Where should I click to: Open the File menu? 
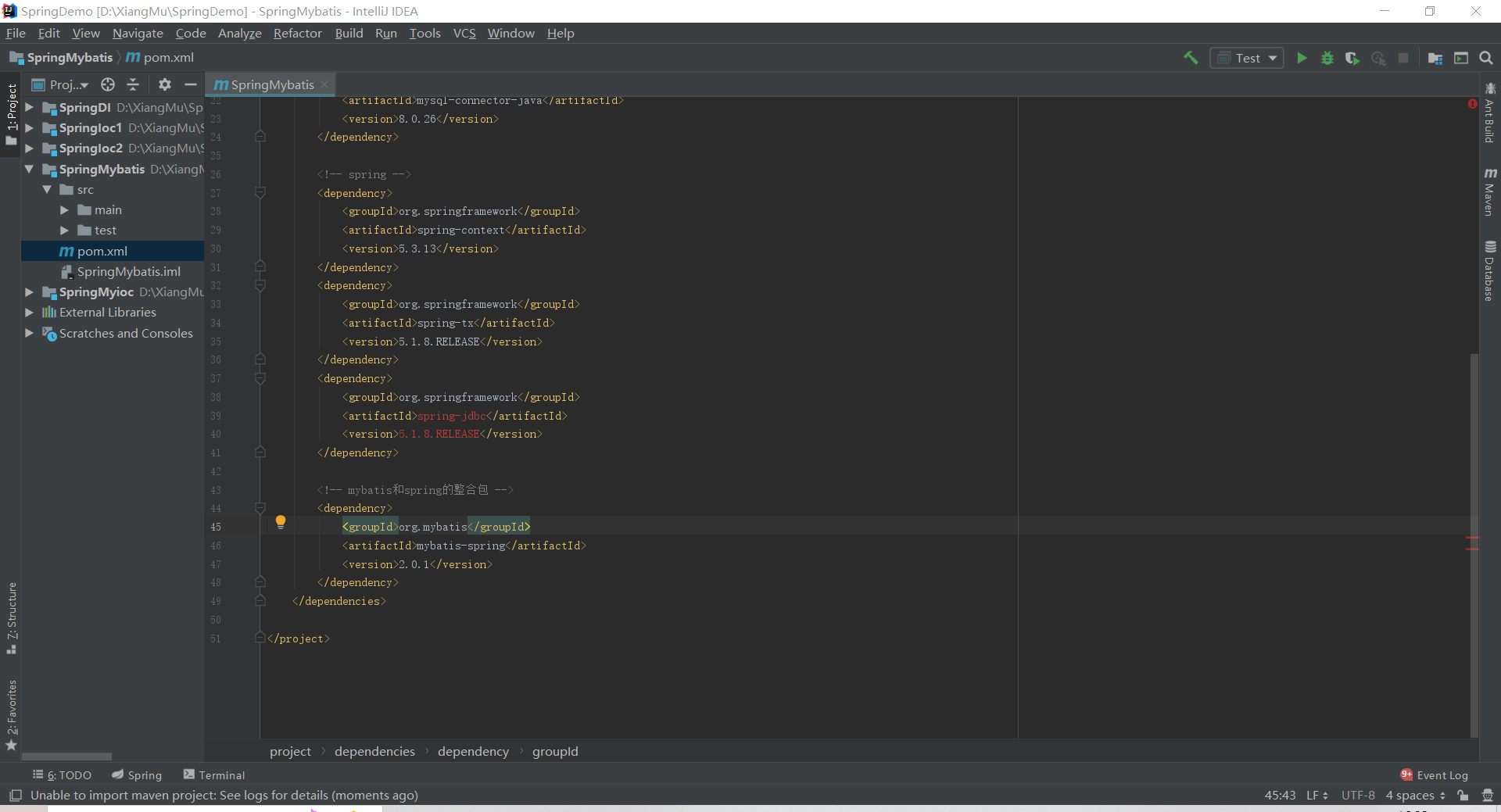coord(16,33)
